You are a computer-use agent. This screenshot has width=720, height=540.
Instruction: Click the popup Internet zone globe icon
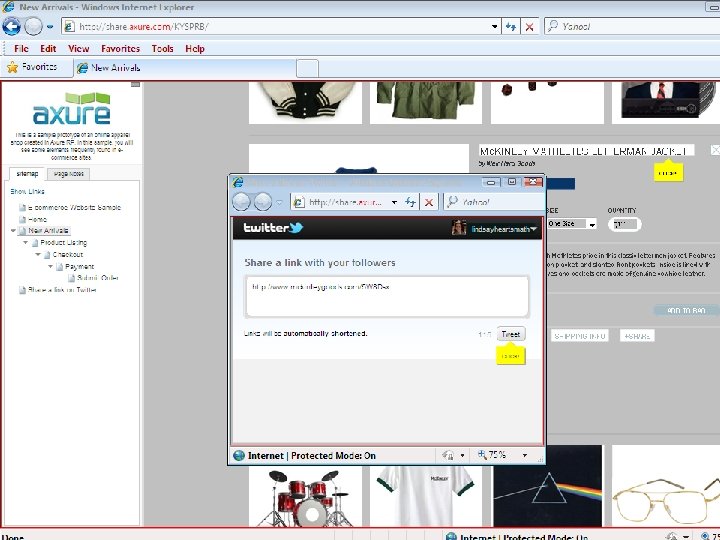click(239, 456)
